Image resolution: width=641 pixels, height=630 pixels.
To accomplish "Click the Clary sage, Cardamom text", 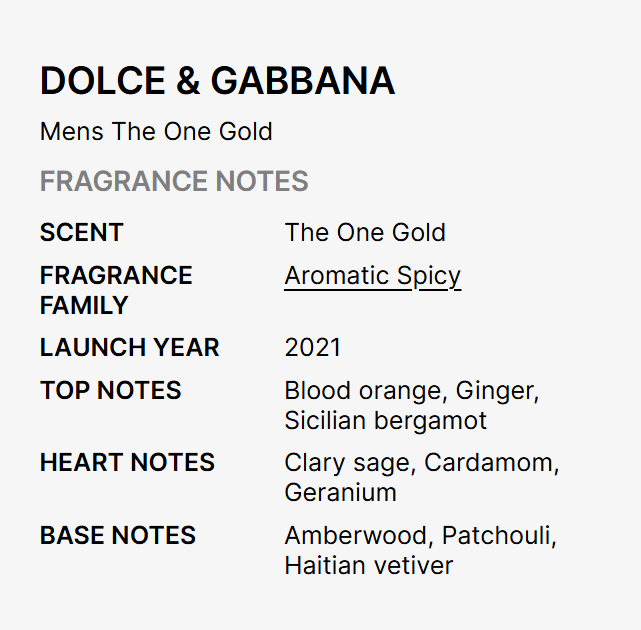I will point(421,463).
